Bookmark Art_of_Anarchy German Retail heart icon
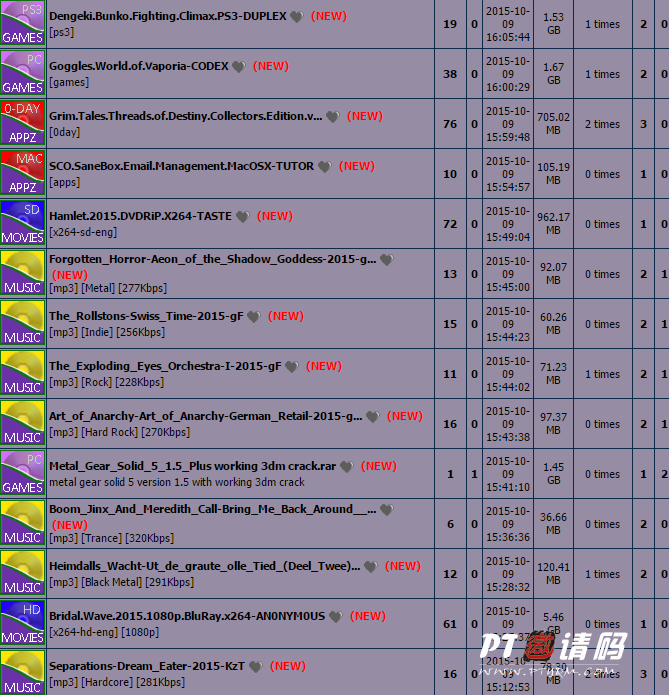The width and height of the screenshot is (669, 695). pyautogui.click(x=372, y=418)
